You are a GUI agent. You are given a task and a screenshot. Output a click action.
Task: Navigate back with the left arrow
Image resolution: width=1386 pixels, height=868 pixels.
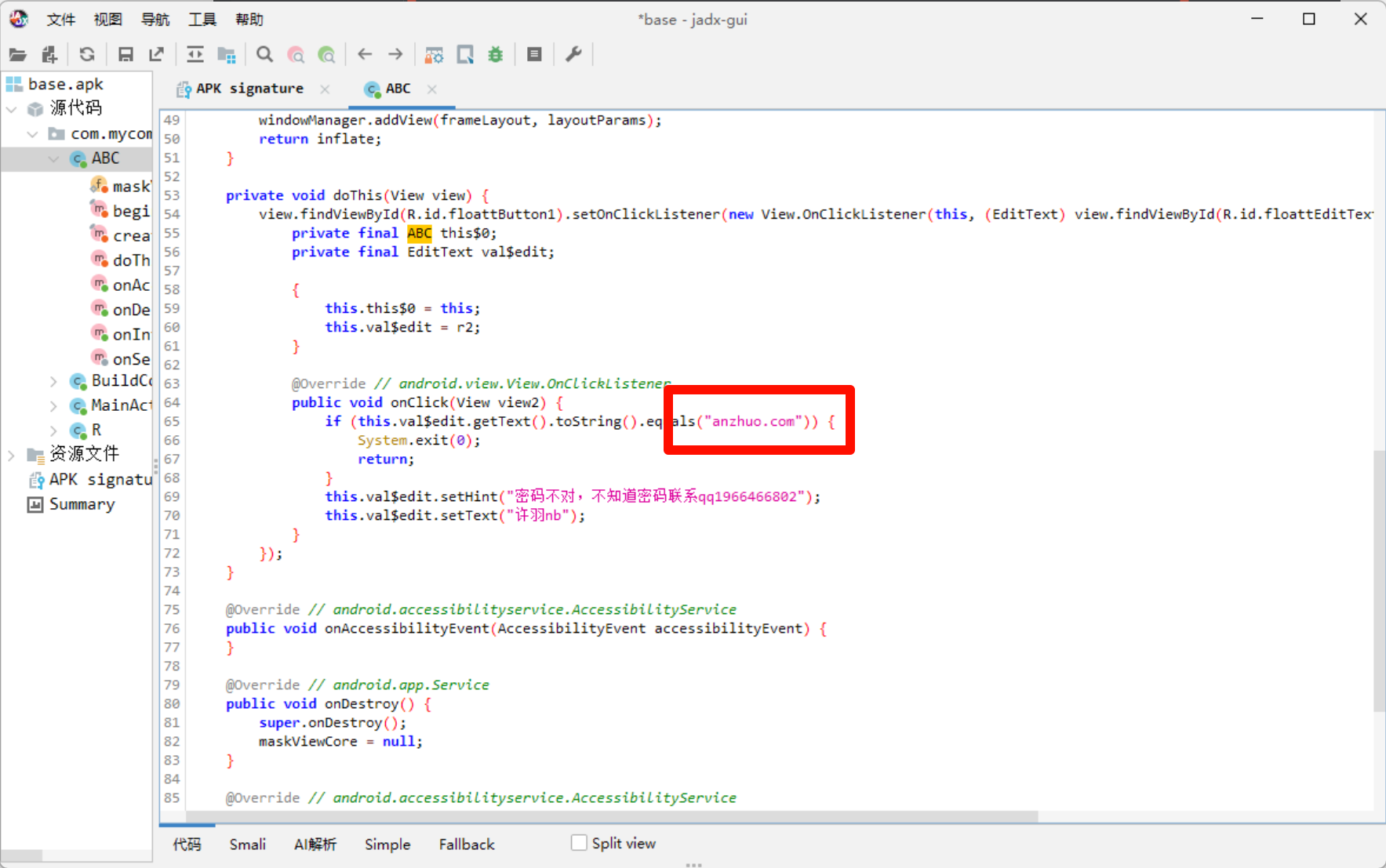pos(365,55)
